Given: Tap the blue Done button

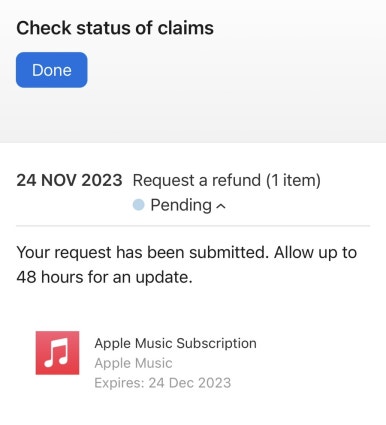Looking at the screenshot, I should [x=52, y=70].
